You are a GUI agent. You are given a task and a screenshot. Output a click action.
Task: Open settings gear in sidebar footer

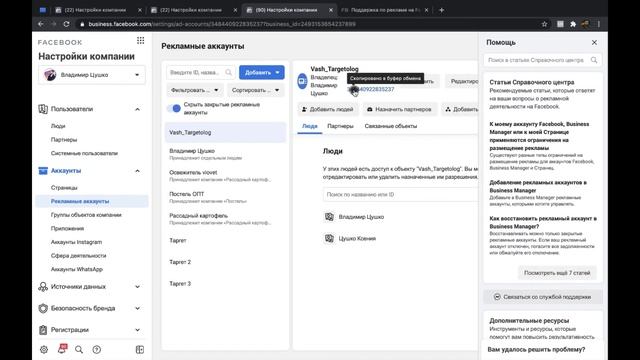pyautogui.click(x=44, y=350)
